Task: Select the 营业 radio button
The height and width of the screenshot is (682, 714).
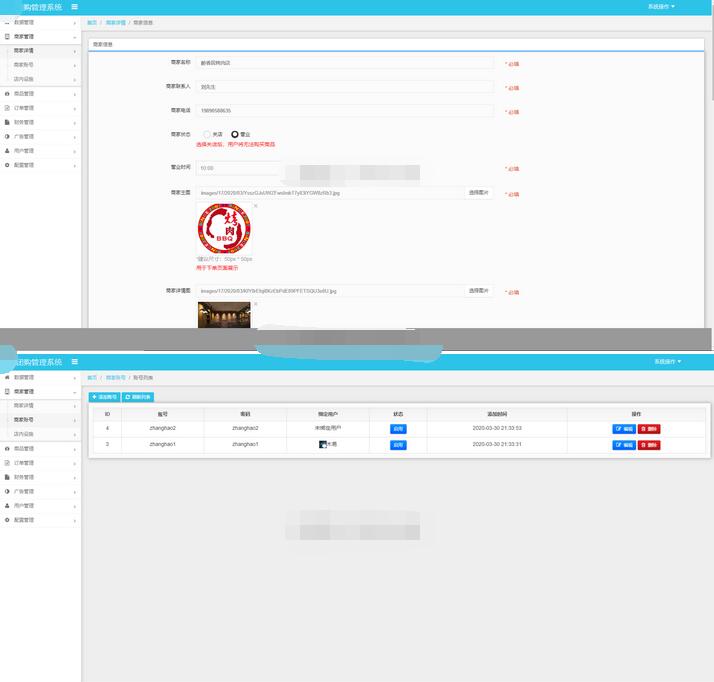Action: pyautogui.click(x=235, y=134)
